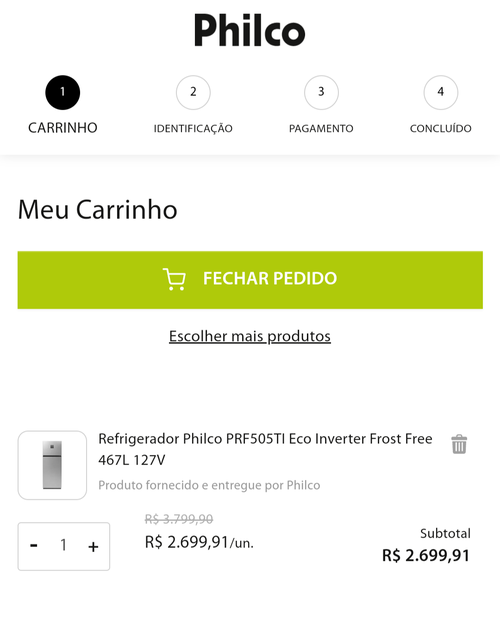Increase quantity with the plus button
The width and height of the screenshot is (500, 633).
pyautogui.click(x=93, y=547)
